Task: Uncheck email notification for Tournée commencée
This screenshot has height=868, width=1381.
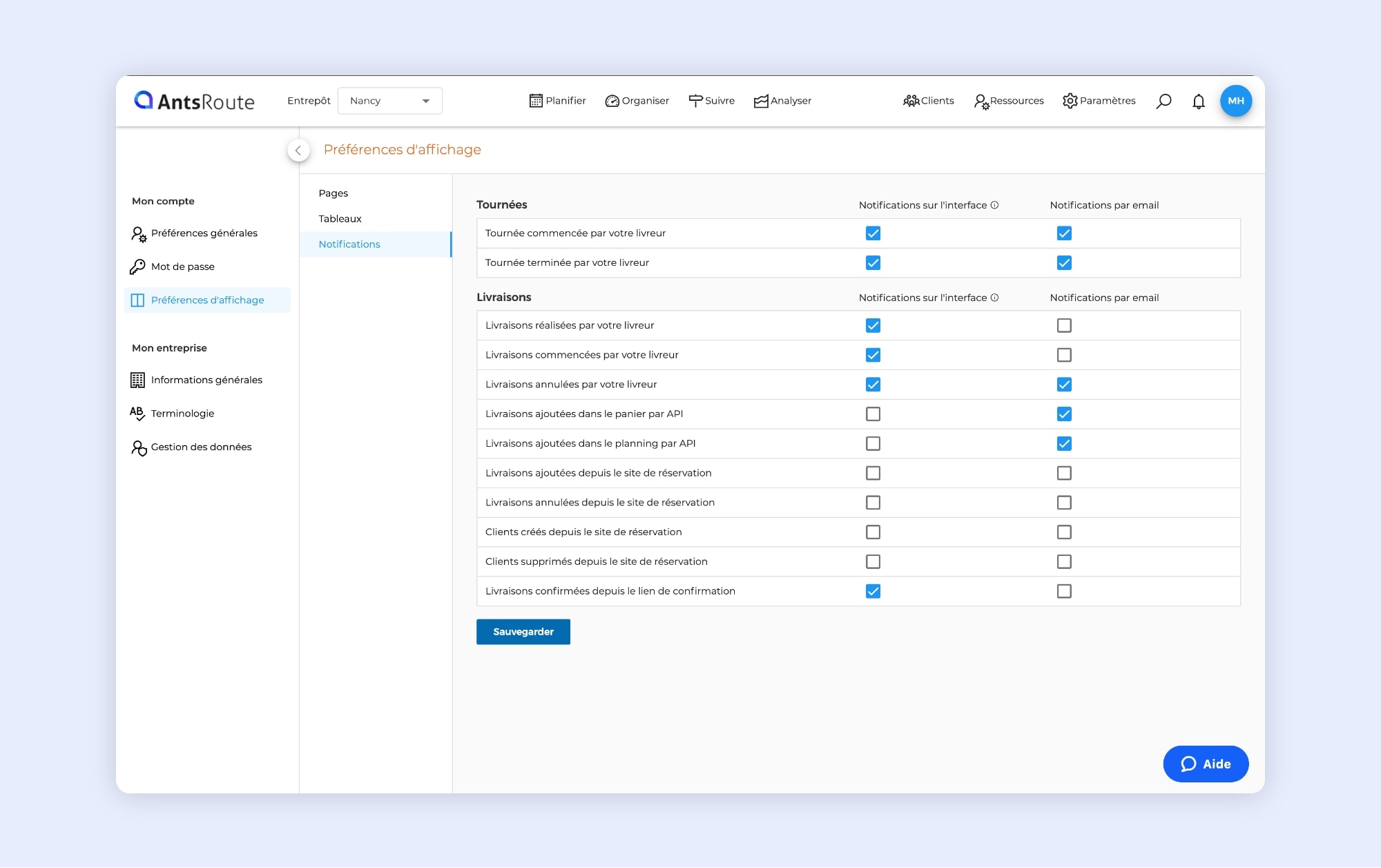Action: click(1064, 233)
